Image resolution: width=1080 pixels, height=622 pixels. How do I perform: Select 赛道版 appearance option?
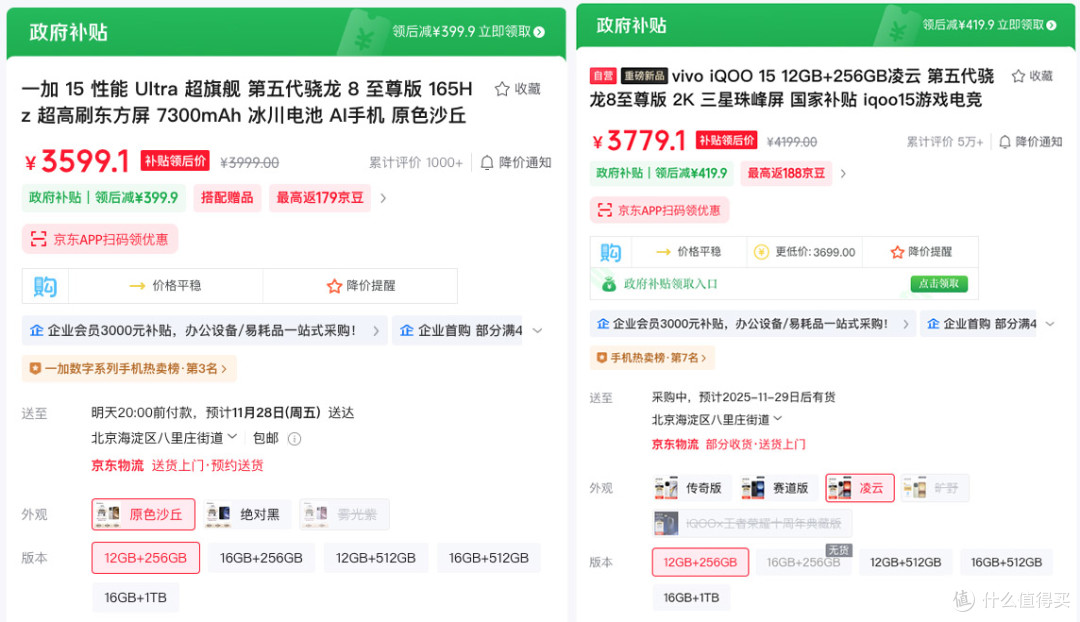(778, 488)
